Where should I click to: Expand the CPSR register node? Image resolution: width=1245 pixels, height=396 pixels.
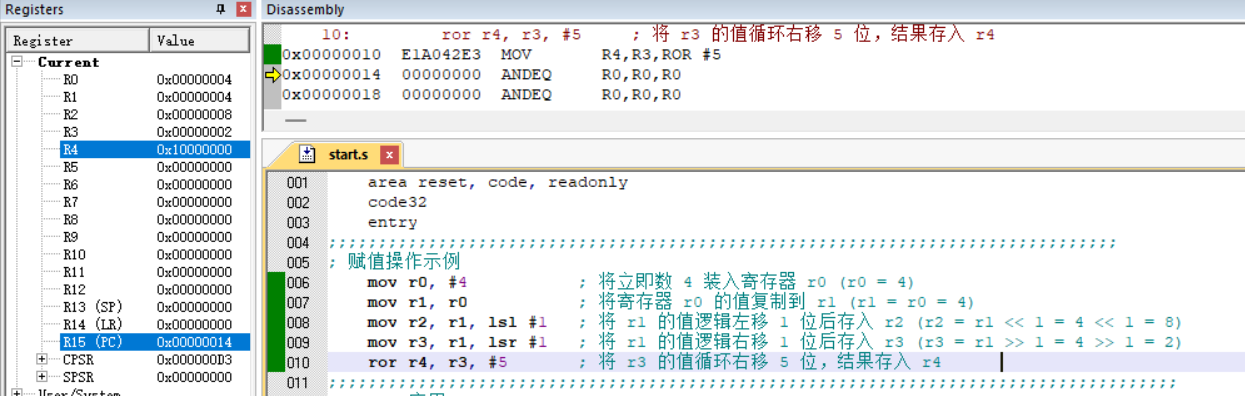[x=42, y=359]
